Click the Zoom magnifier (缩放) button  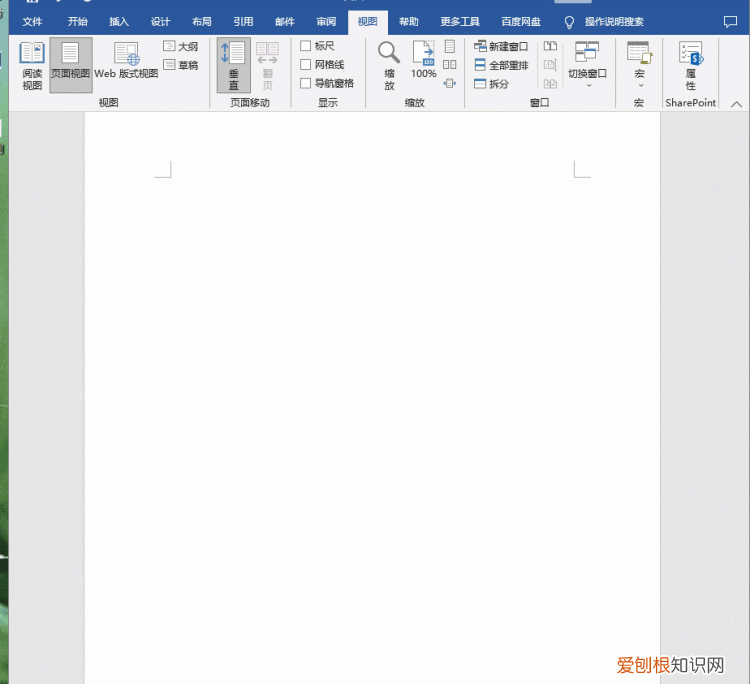click(x=389, y=65)
